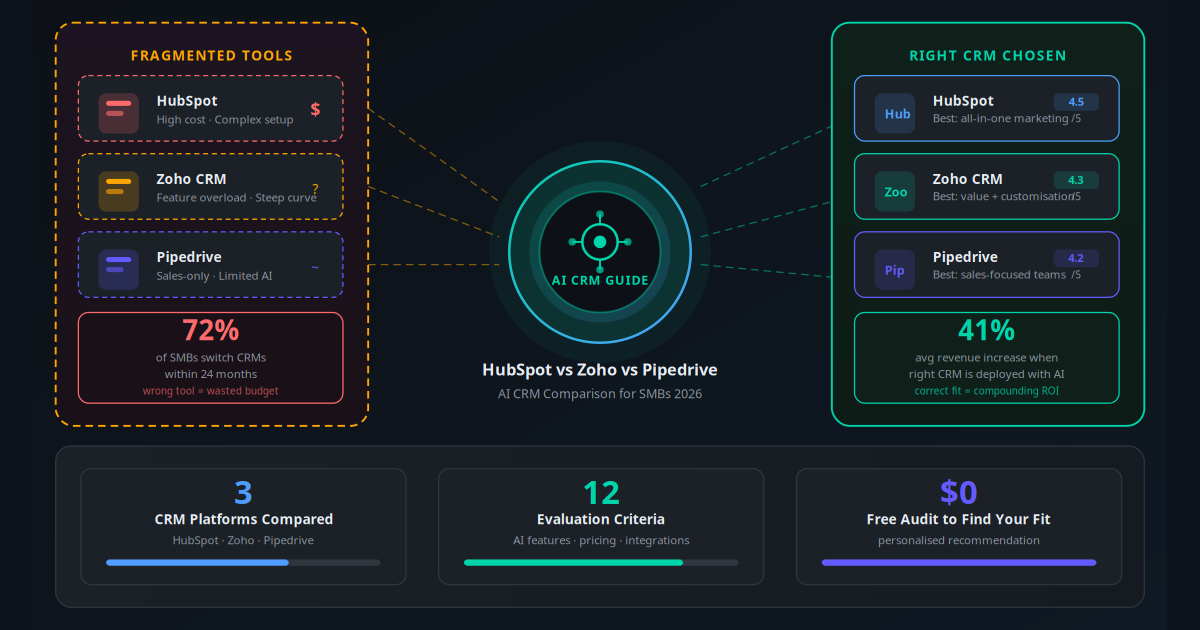This screenshot has width=1200, height=630.
Task: Click the blue Hub badge icon
Action: click(895, 113)
